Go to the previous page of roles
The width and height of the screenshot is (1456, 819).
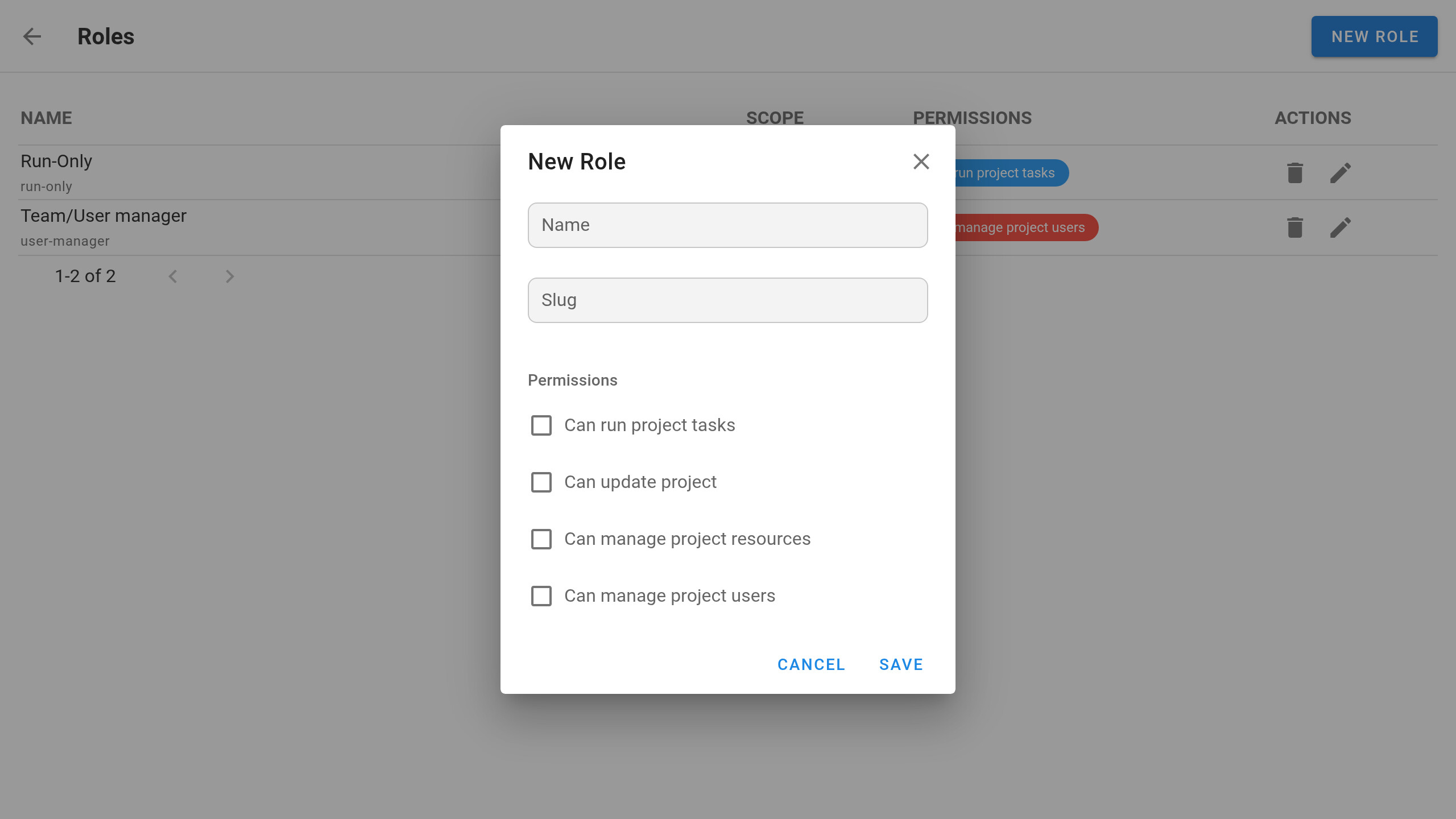pyautogui.click(x=173, y=276)
